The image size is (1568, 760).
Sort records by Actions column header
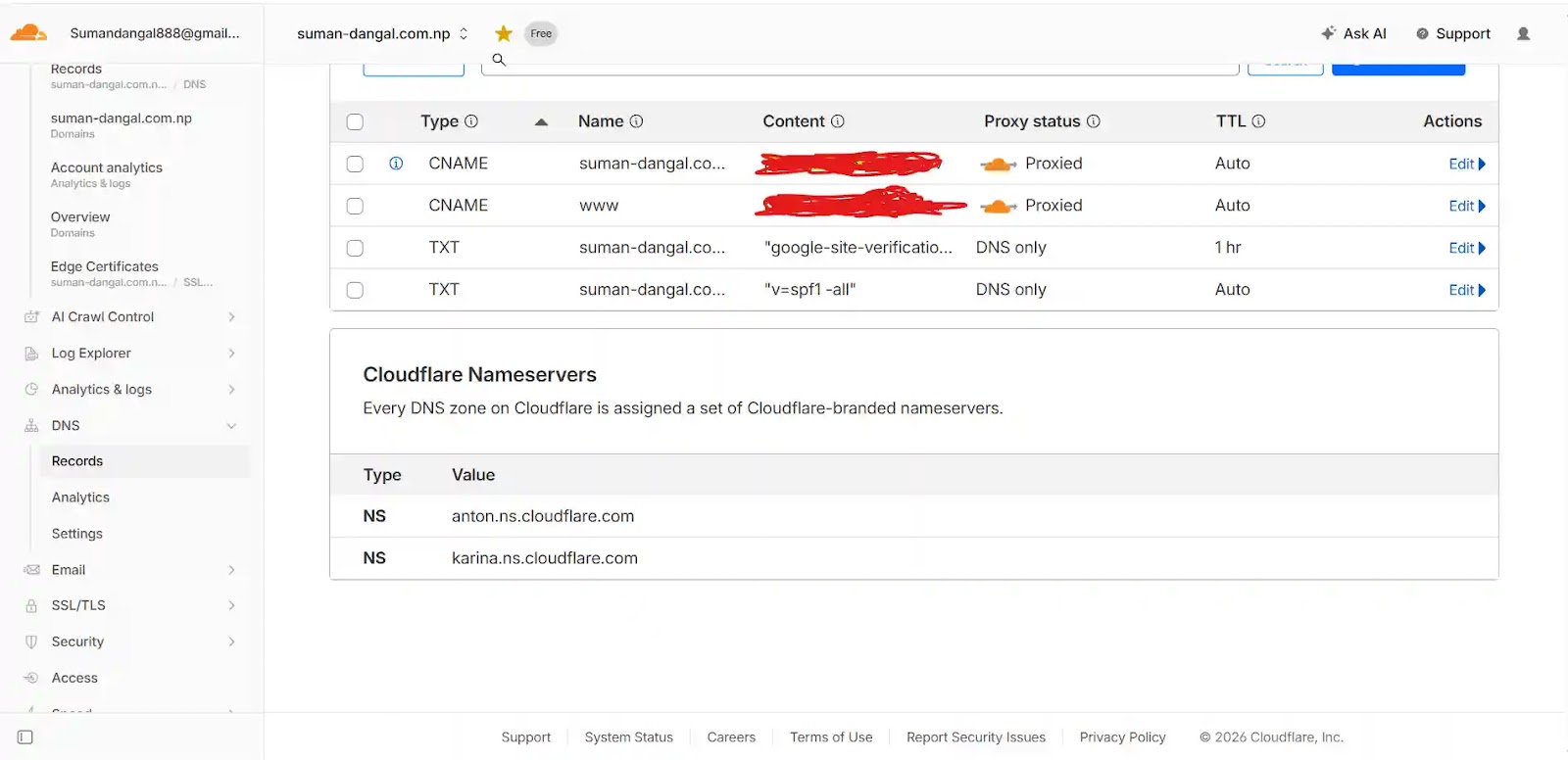pos(1452,121)
